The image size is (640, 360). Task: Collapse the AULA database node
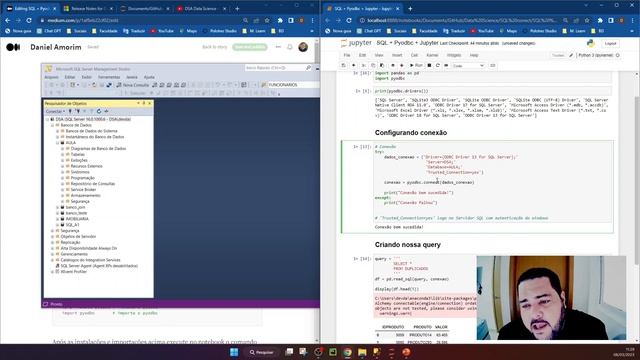58,143
